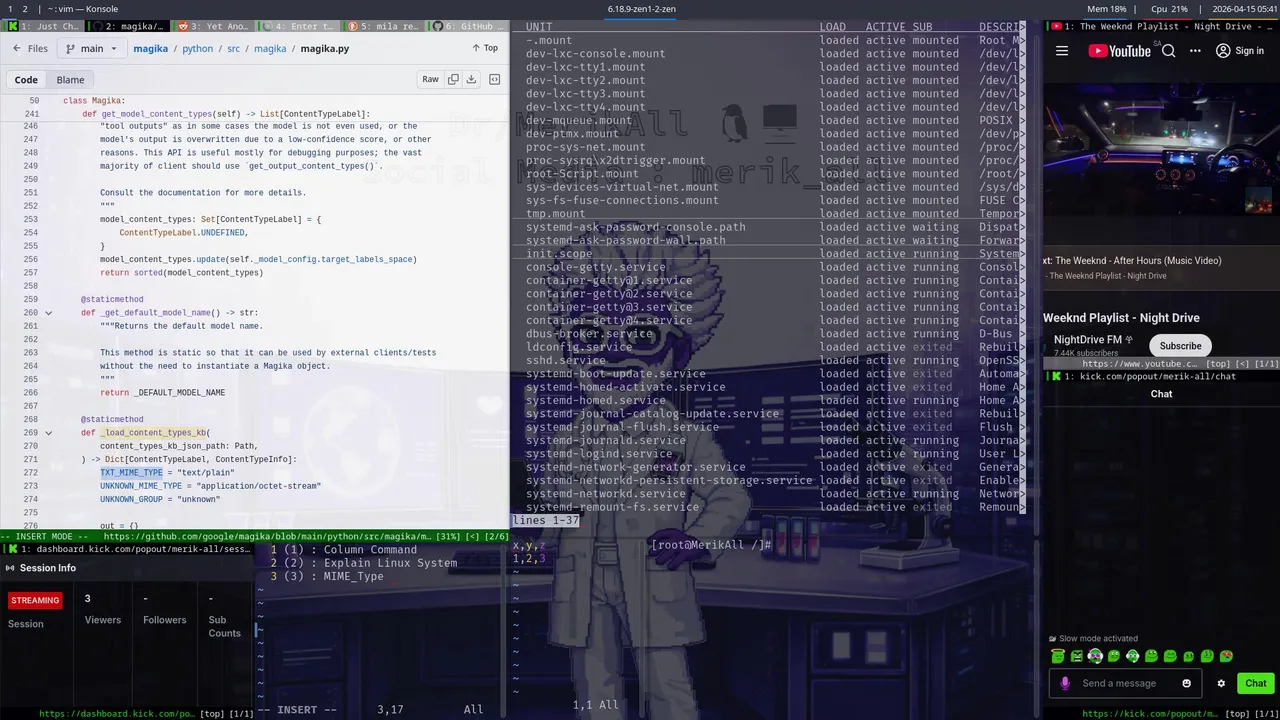Screen dimensions: 1280x720
Task: Click Sub Counts label in Session Info
Action: 224,626
